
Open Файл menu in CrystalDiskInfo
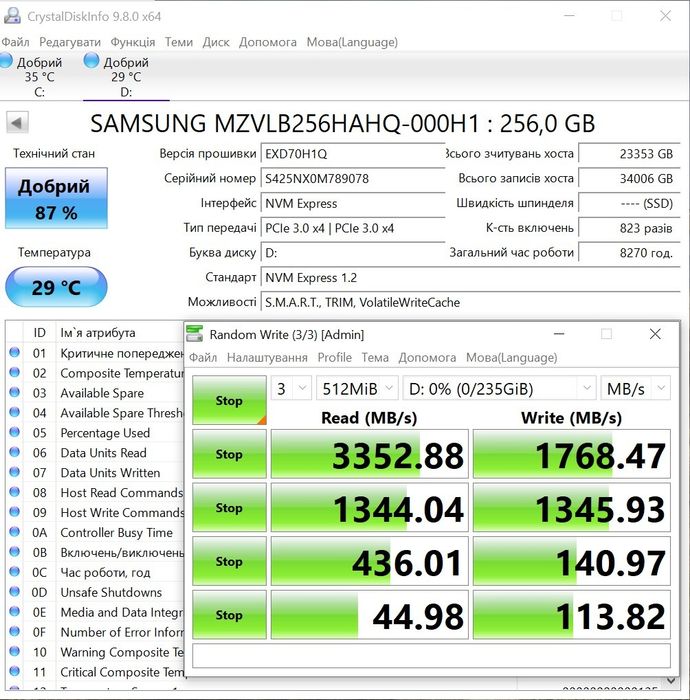[x=15, y=42]
